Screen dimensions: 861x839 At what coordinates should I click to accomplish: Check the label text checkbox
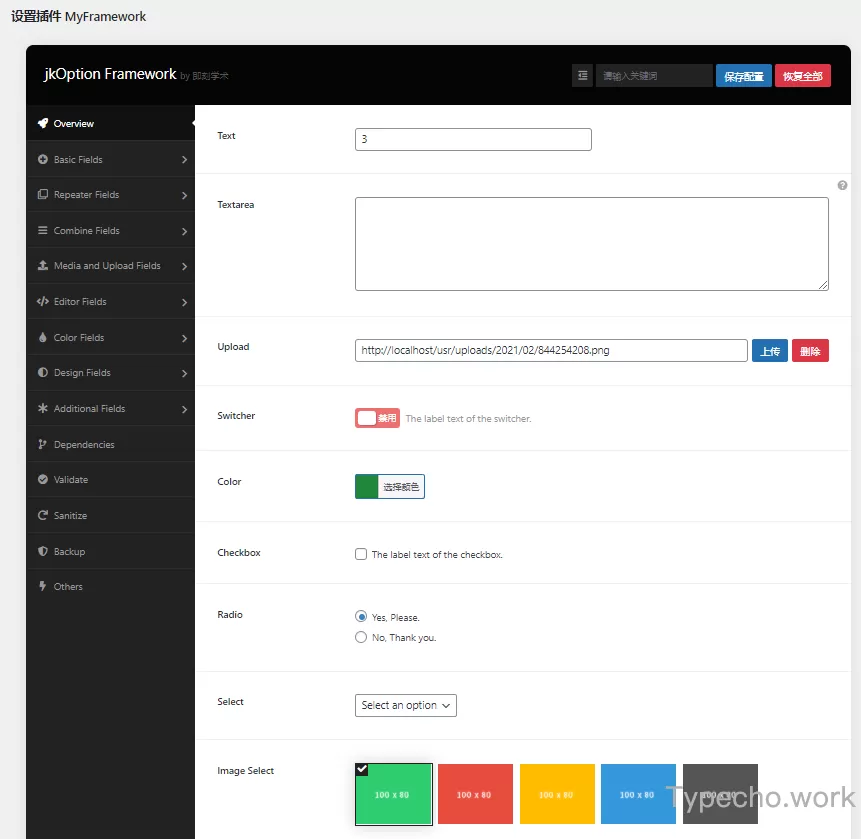pos(361,554)
